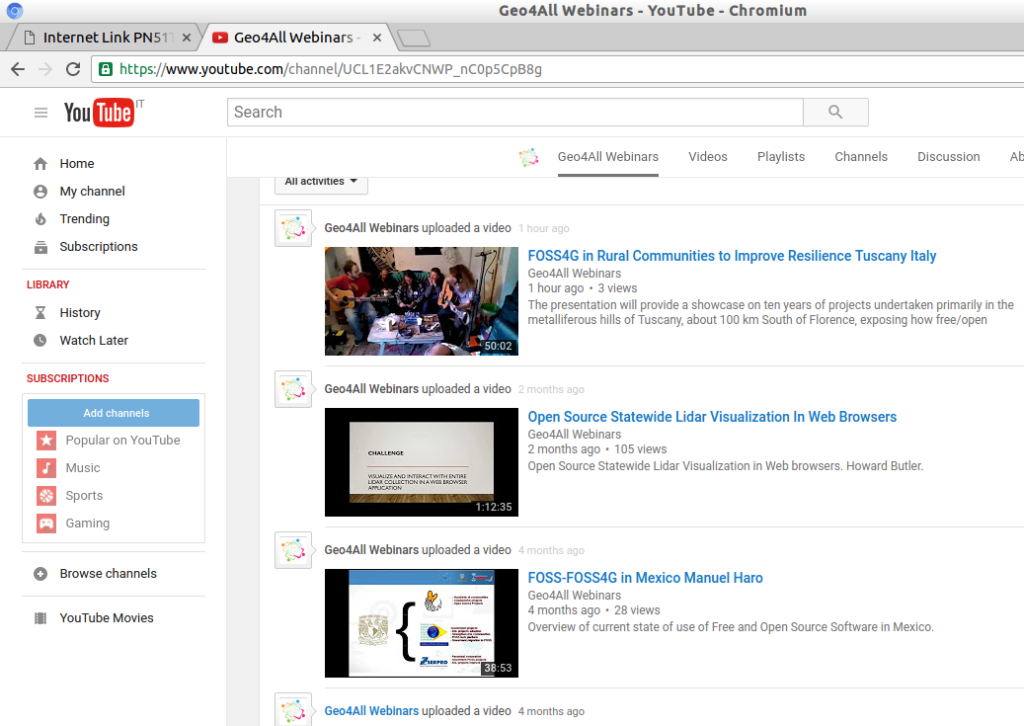The image size is (1024, 726).
Task: Open the guitar players video thumbnail
Action: coord(421,301)
